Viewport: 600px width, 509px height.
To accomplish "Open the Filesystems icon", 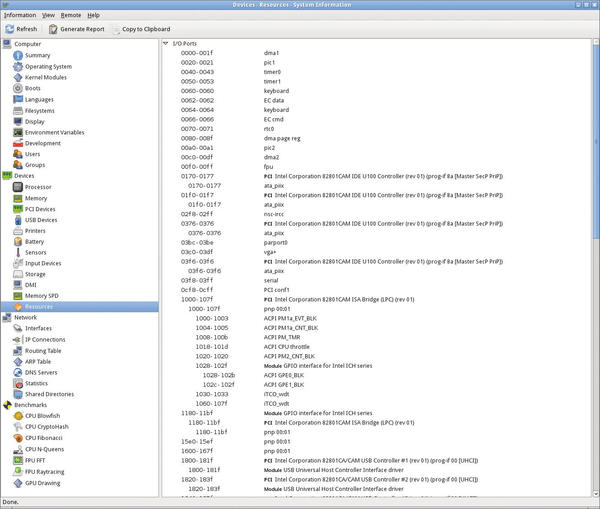I will [x=18, y=111].
